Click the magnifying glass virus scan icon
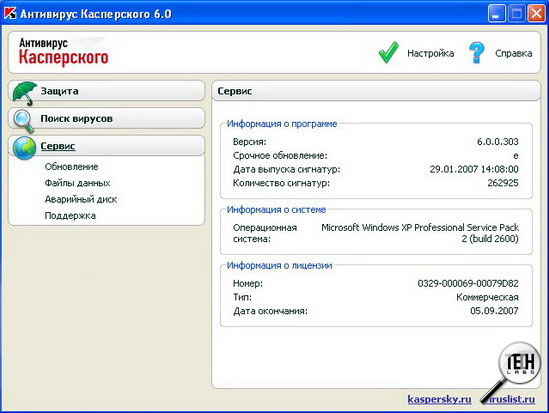The image size is (549, 413). pyautogui.click(x=24, y=121)
